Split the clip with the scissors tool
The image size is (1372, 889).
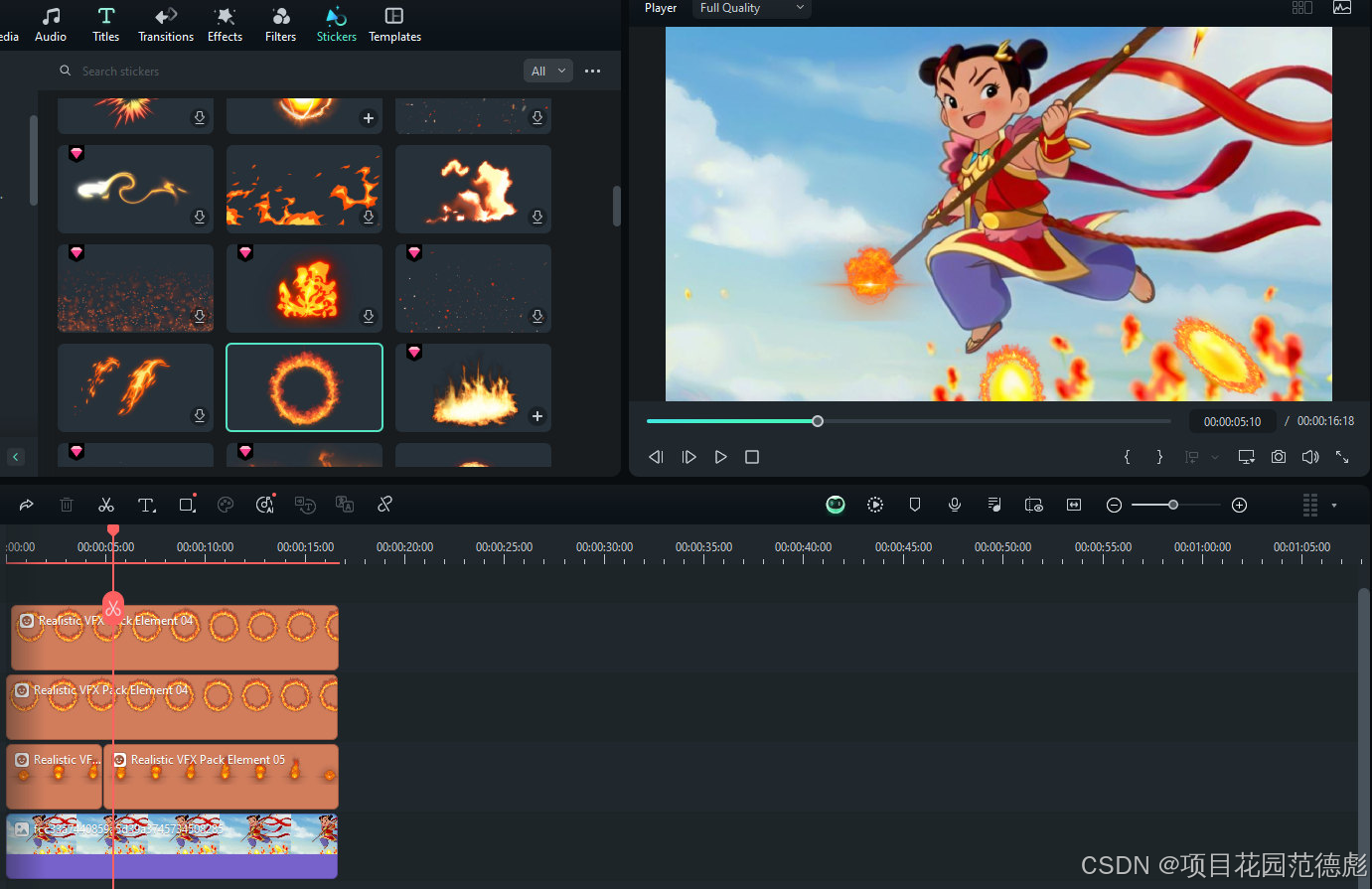pos(106,505)
